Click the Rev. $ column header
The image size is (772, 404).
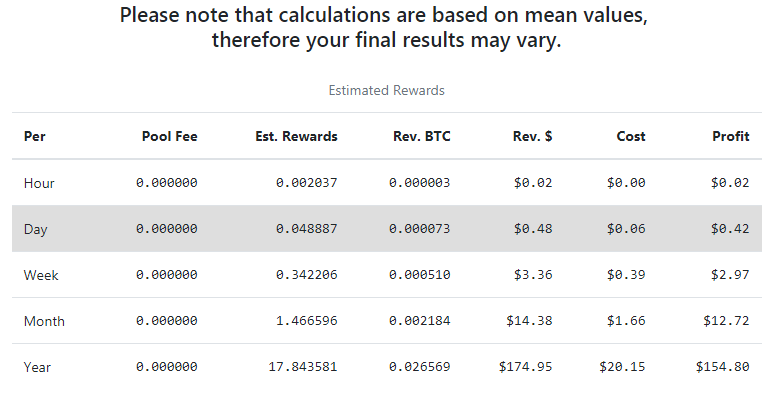coord(533,136)
